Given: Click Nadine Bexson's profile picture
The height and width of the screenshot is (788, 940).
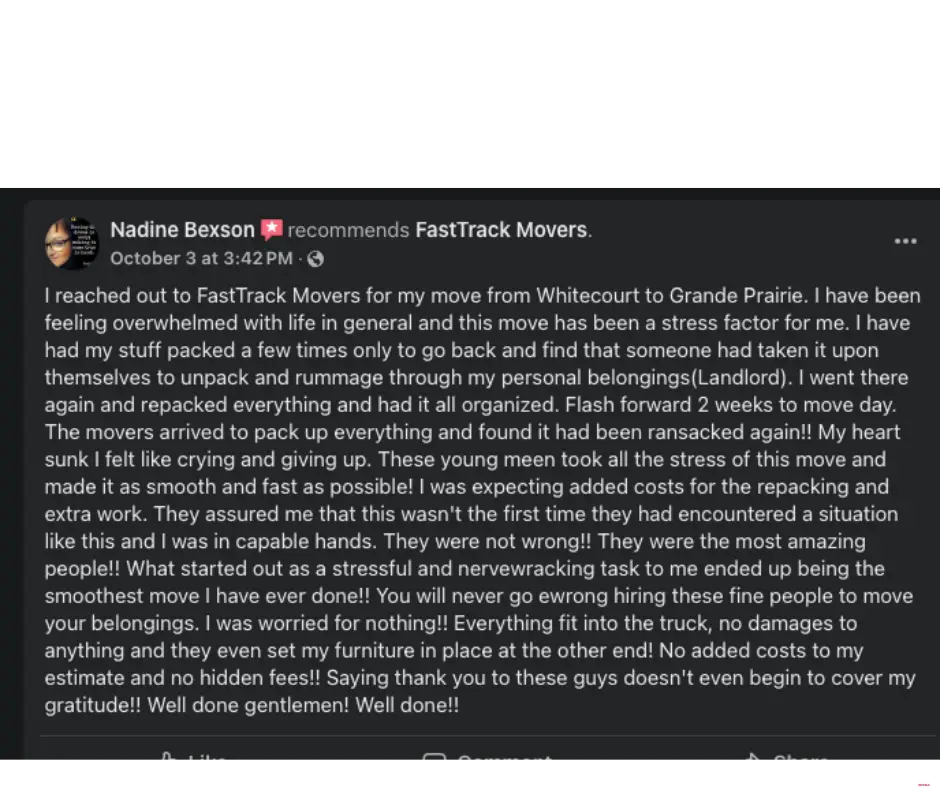Looking at the screenshot, I should [x=71, y=243].
